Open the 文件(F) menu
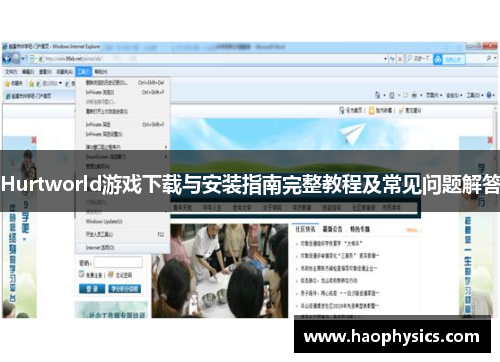The height and width of the screenshot is (362, 500). [11, 71]
